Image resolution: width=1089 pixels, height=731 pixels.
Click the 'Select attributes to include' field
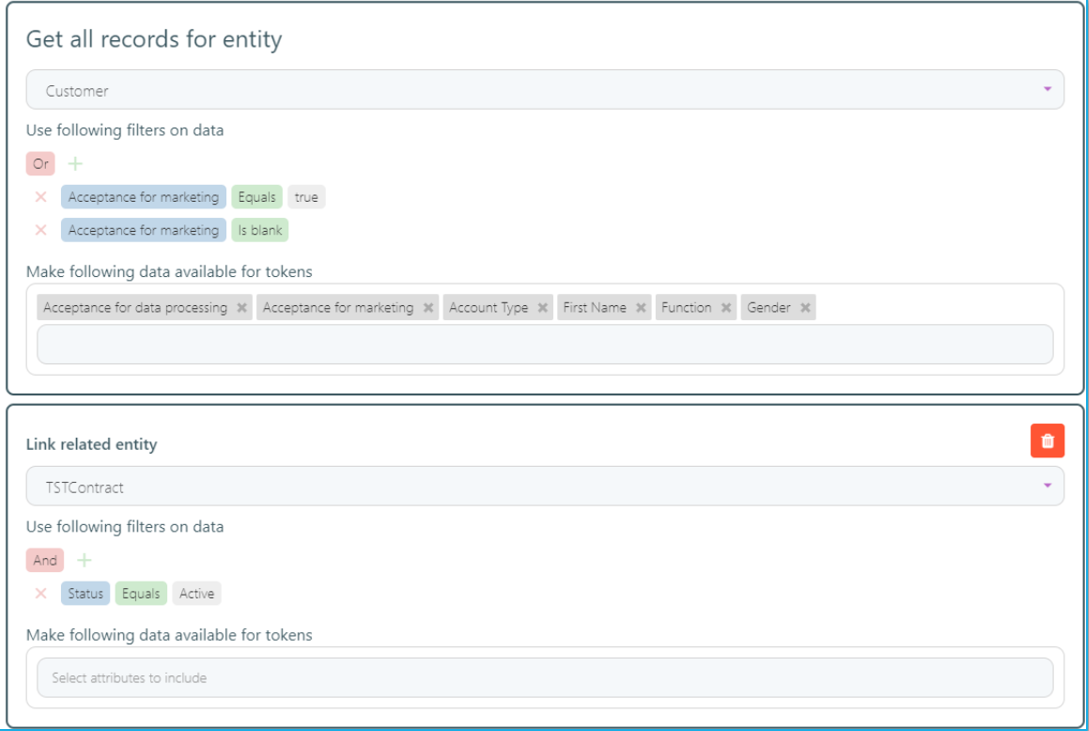(x=544, y=678)
